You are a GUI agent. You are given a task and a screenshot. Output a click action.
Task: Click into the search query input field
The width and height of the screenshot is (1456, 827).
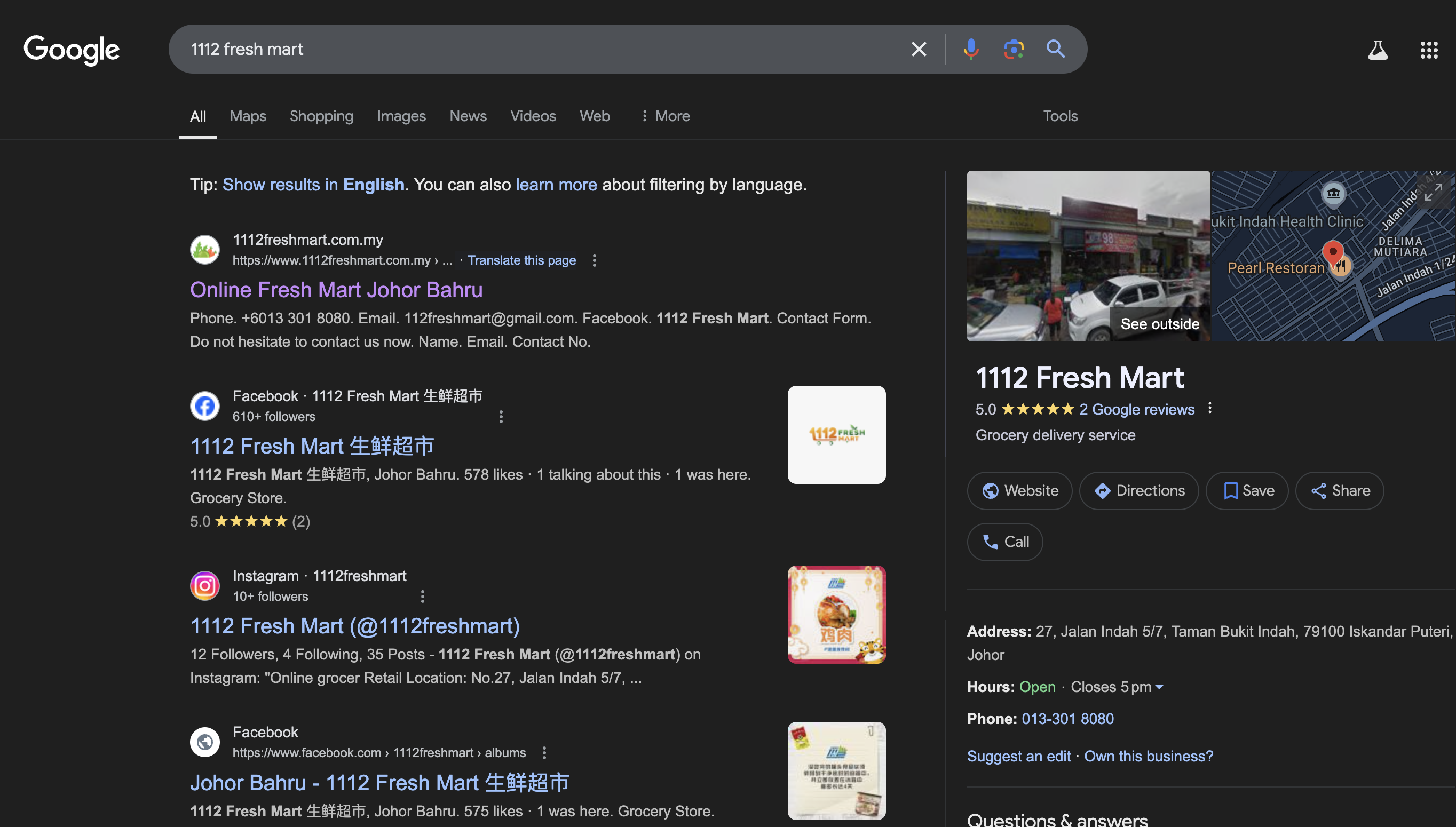pyautogui.click(x=511, y=50)
